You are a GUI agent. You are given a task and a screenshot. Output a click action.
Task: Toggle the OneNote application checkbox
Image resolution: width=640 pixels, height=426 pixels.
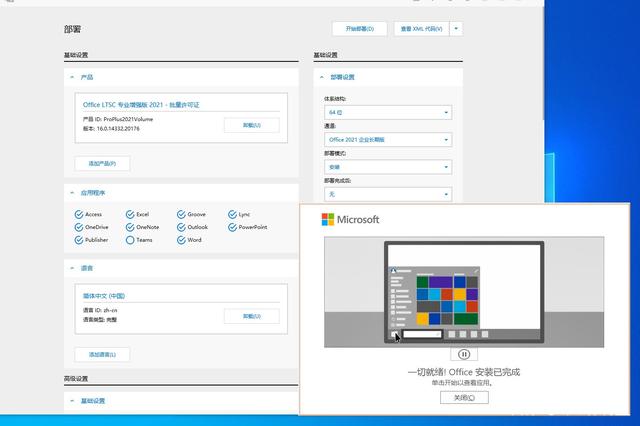point(130,227)
